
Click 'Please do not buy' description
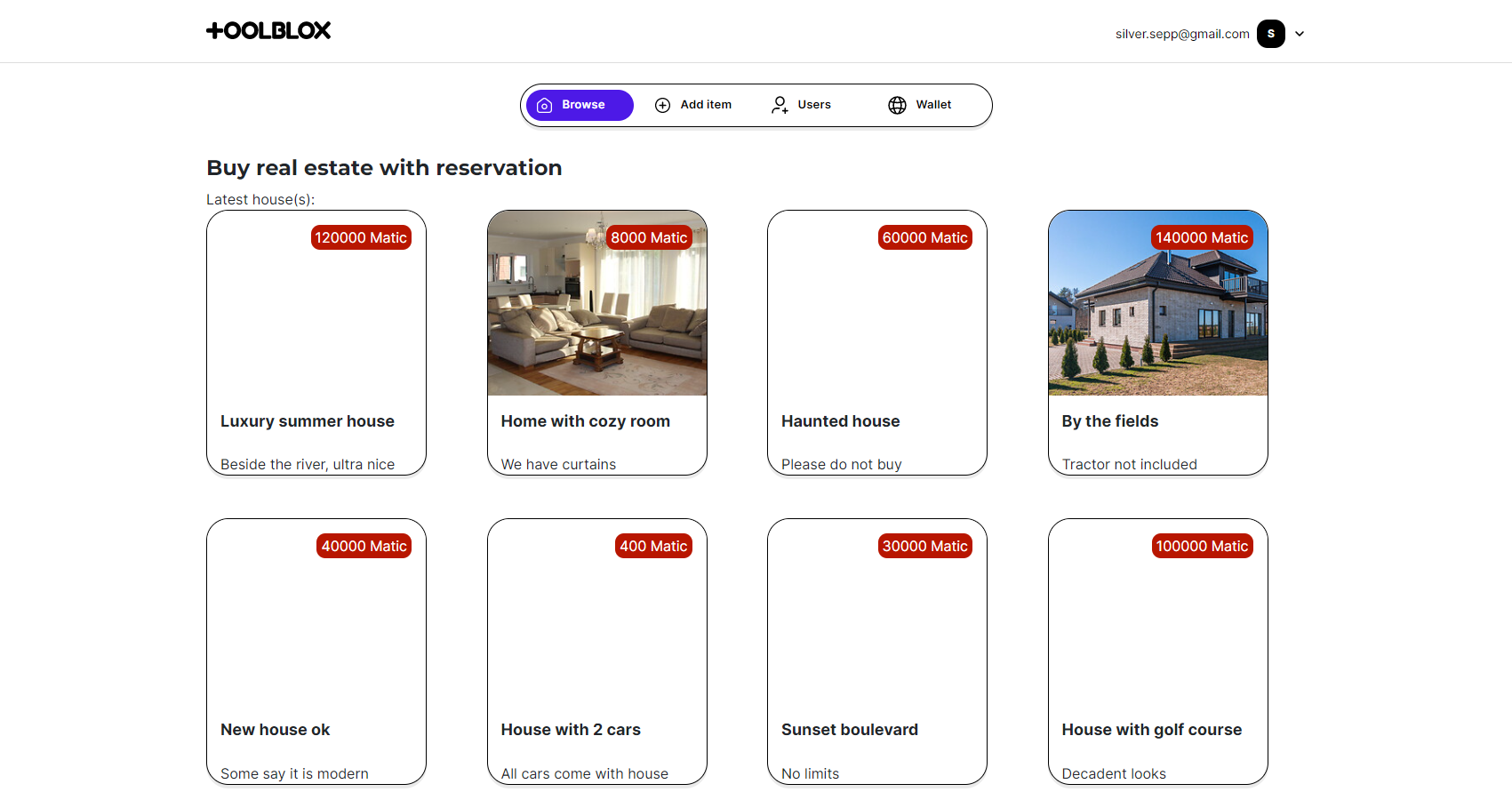(842, 464)
